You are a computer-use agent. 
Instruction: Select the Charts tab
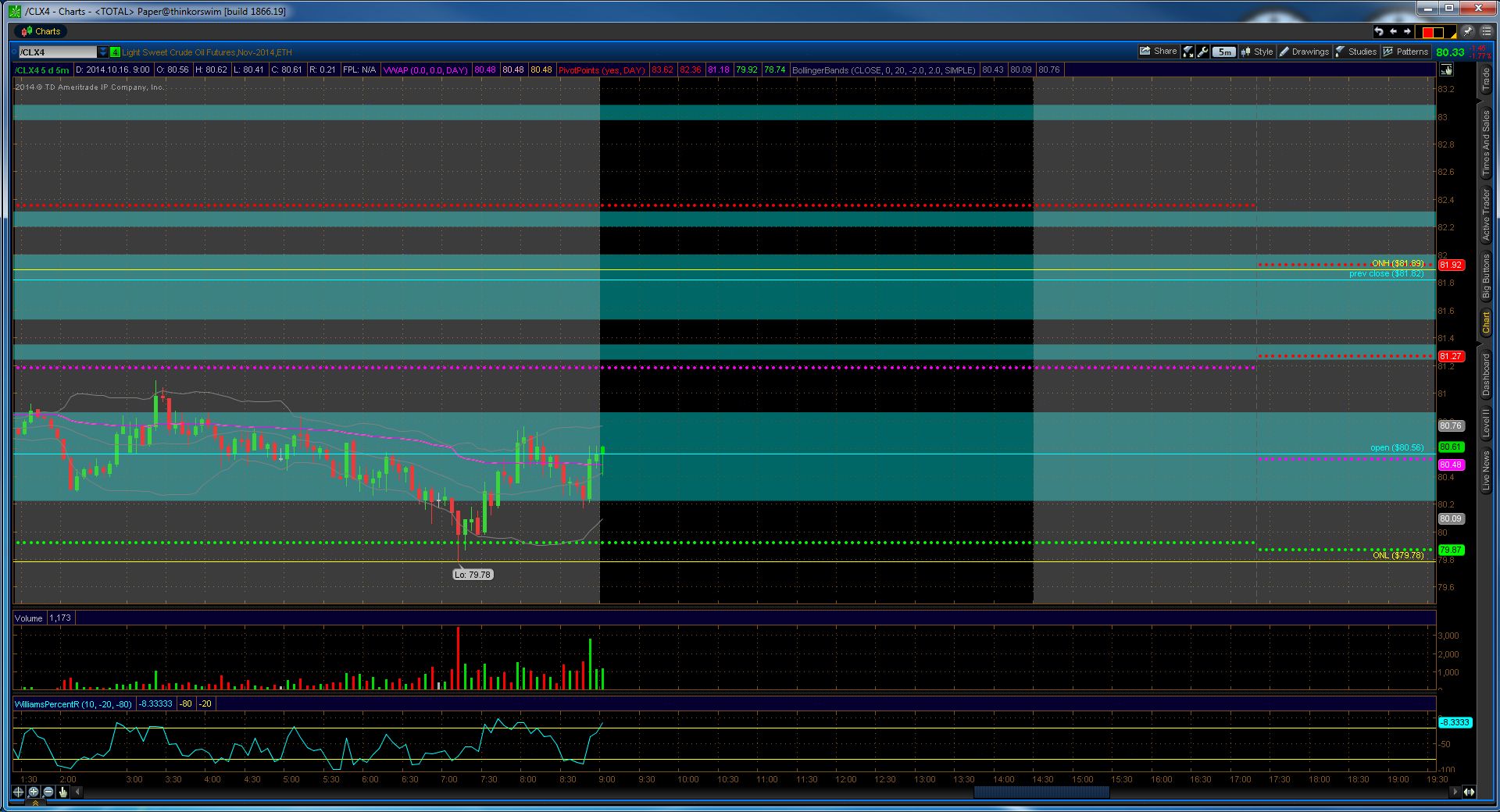click(40, 31)
